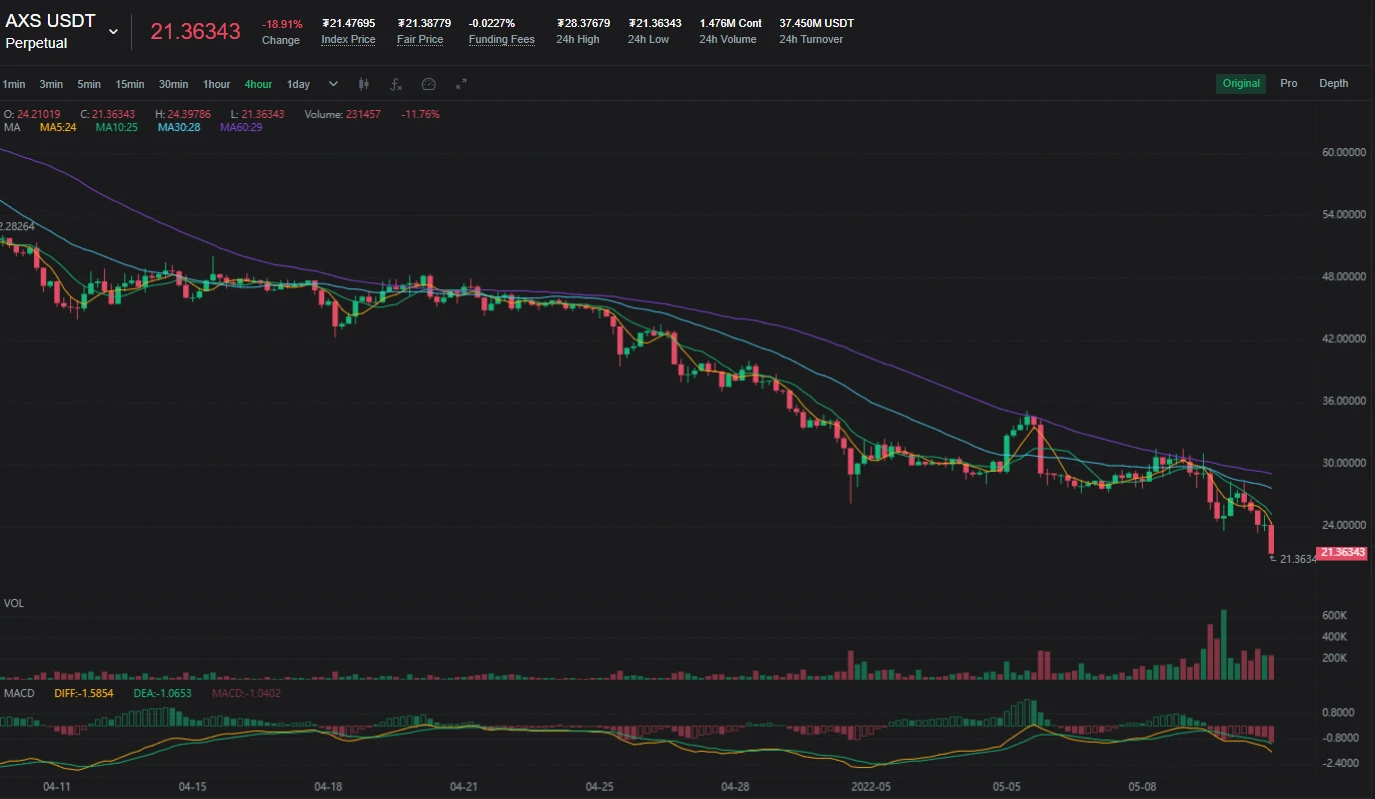The height and width of the screenshot is (799, 1375).
Task: Select the 1day timeframe
Action: point(298,84)
